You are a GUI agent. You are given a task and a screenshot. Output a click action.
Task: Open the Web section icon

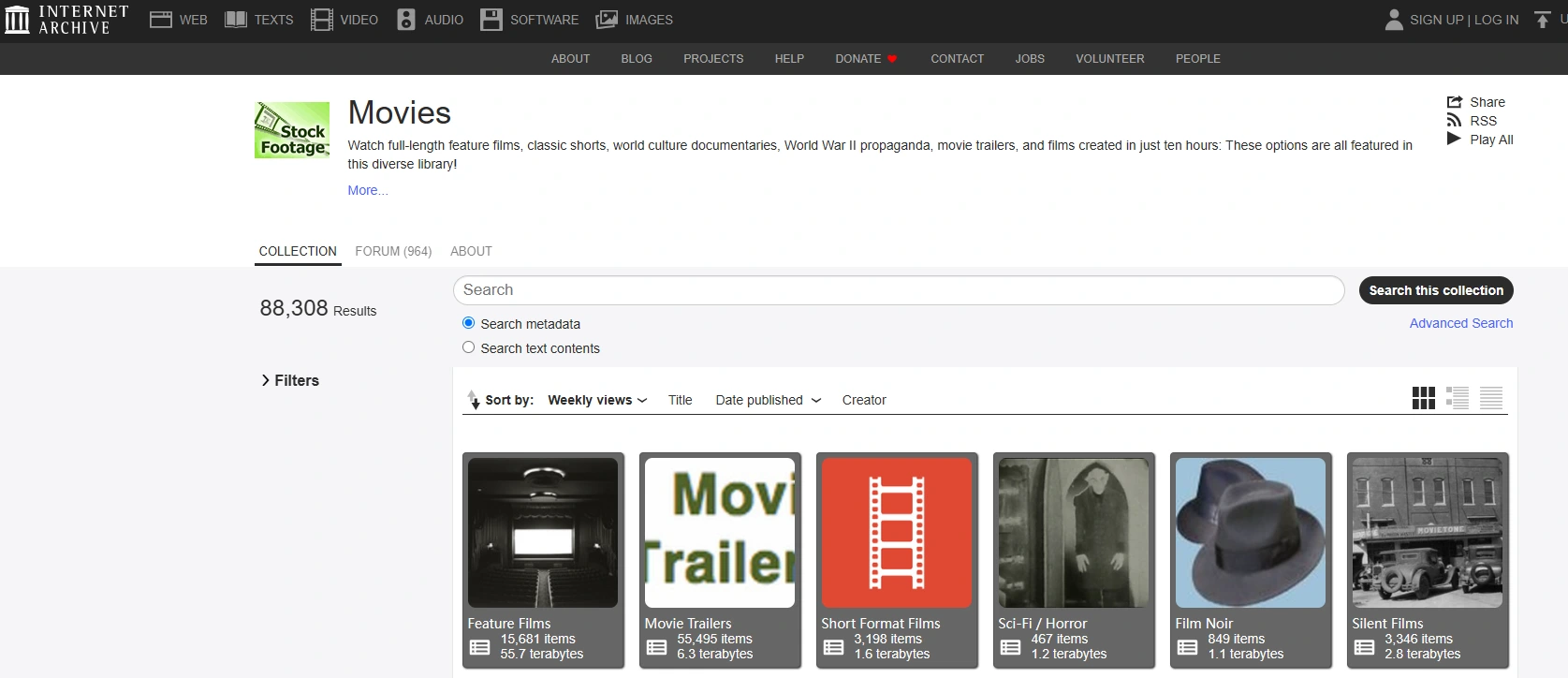click(161, 20)
